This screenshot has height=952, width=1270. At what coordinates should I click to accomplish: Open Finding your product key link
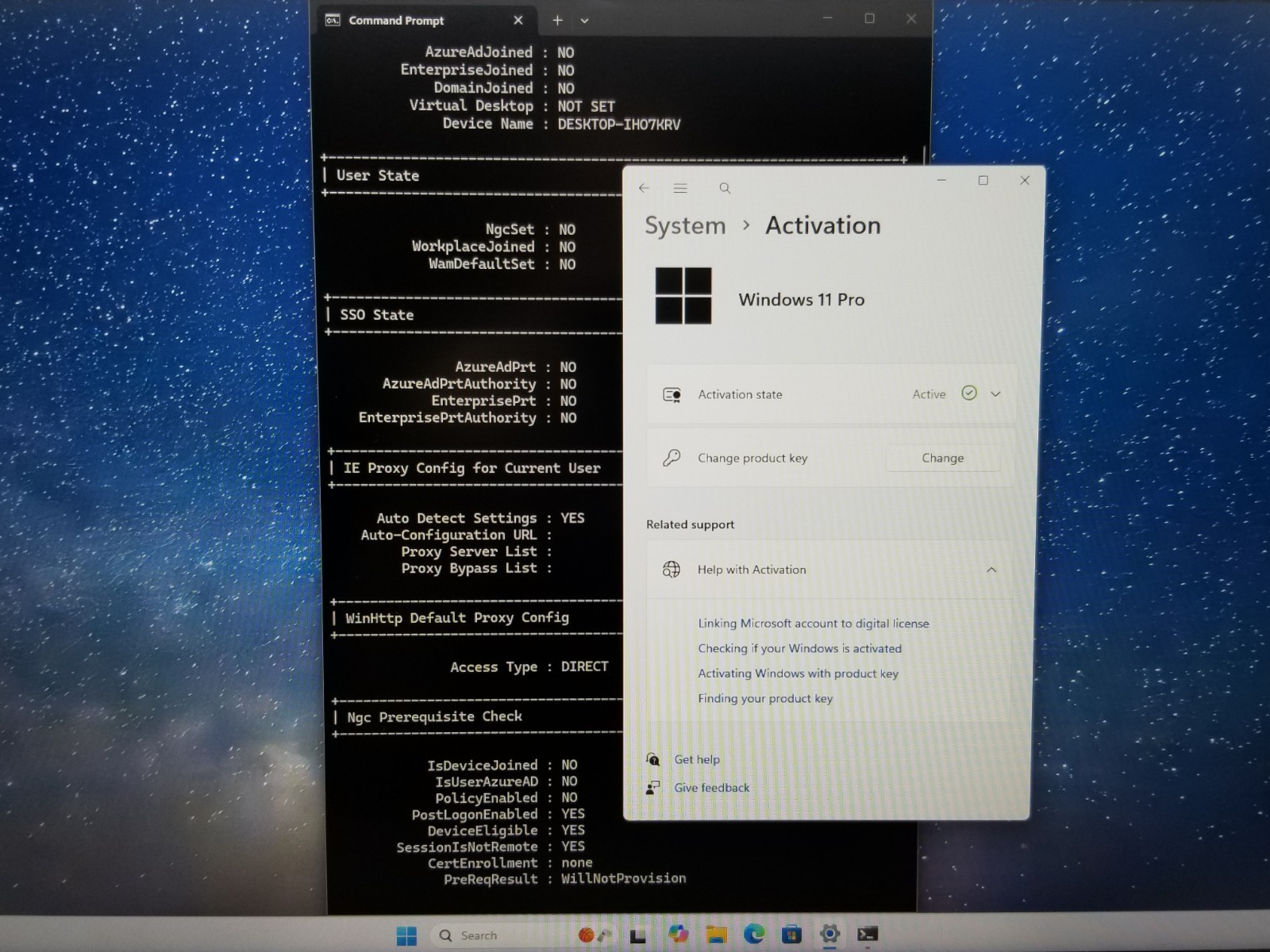click(x=765, y=698)
